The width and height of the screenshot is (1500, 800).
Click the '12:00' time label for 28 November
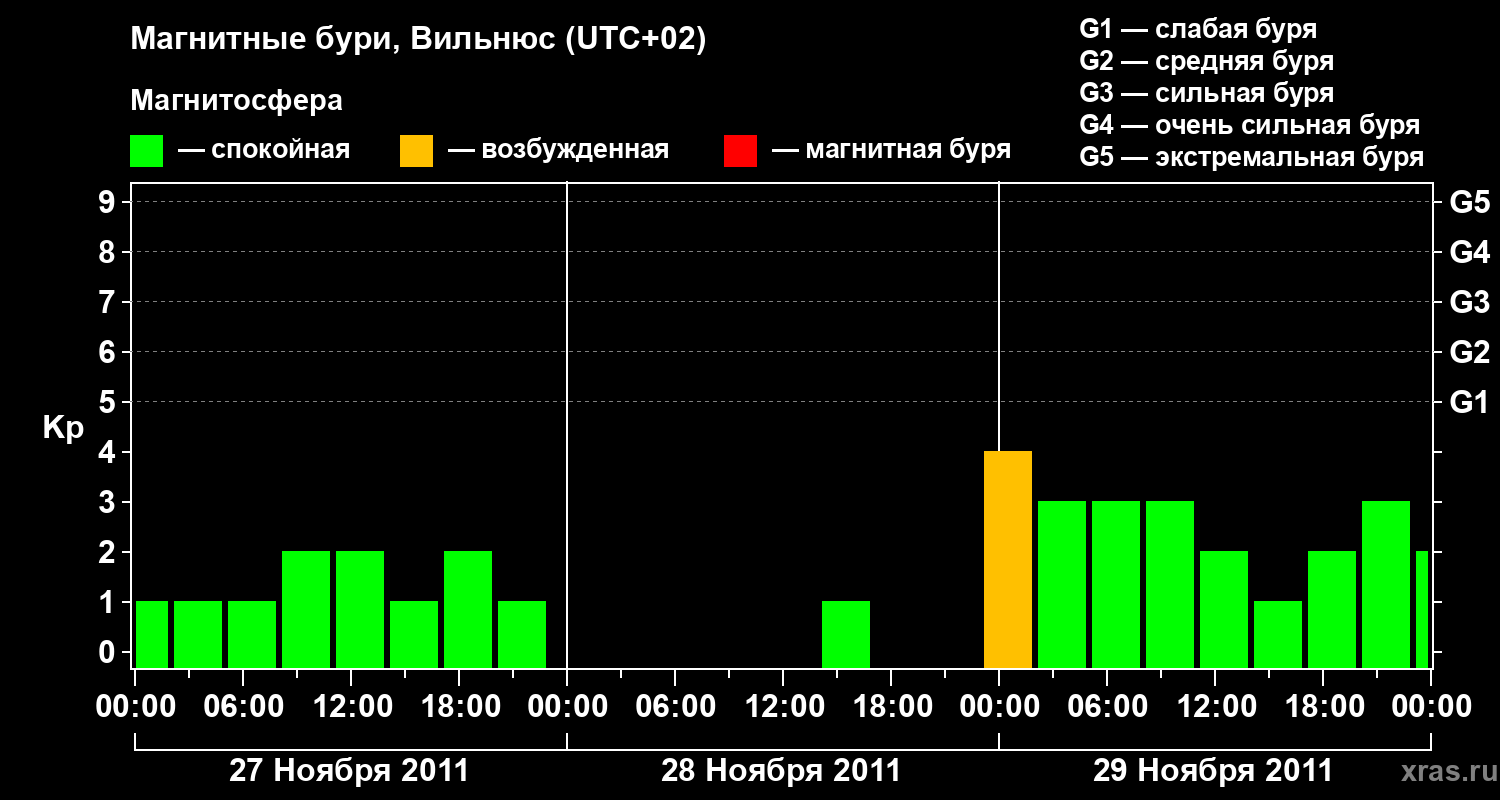[x=784, y=707]
